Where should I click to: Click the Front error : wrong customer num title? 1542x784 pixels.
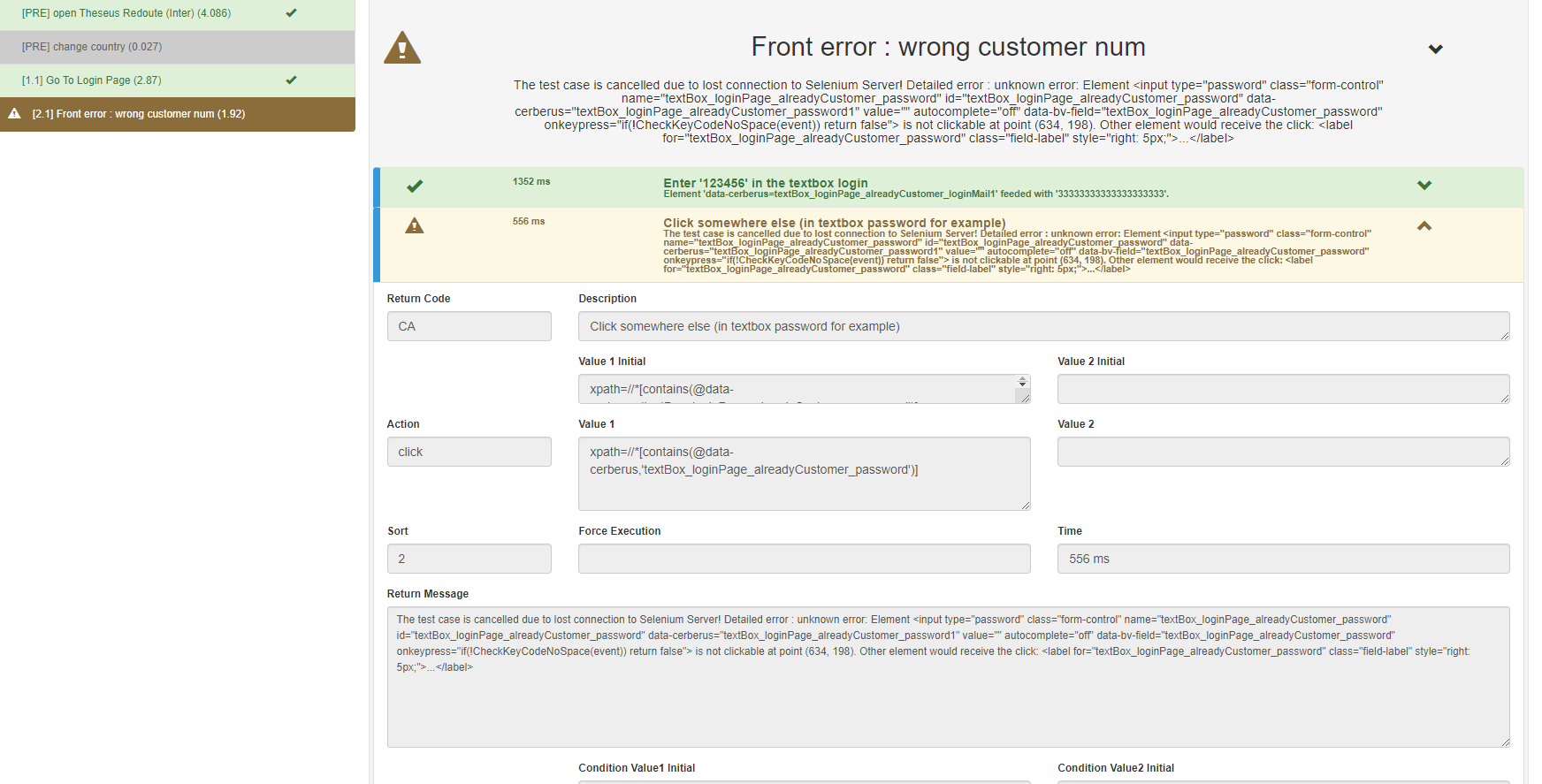point(949,47)
